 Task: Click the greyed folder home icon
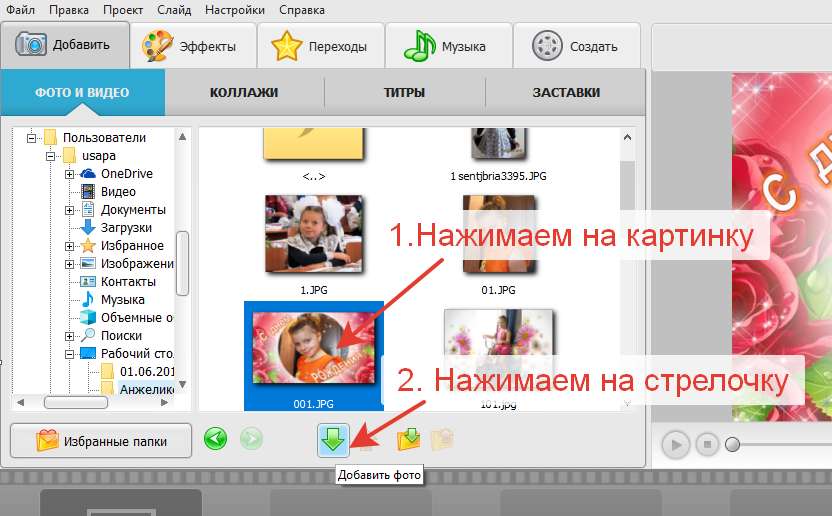442,440
